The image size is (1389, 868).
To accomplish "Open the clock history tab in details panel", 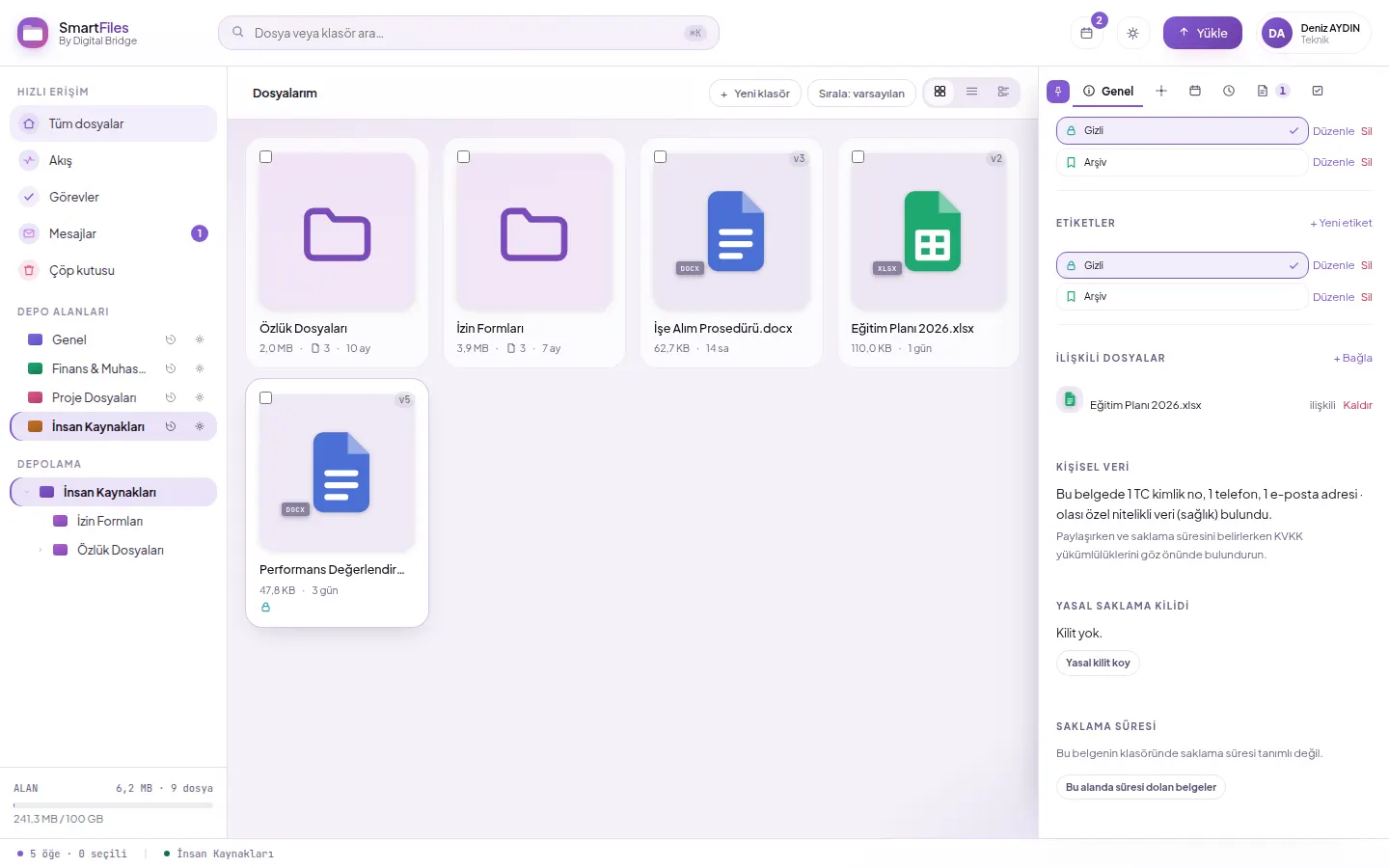I will [x=1229, y=92].
